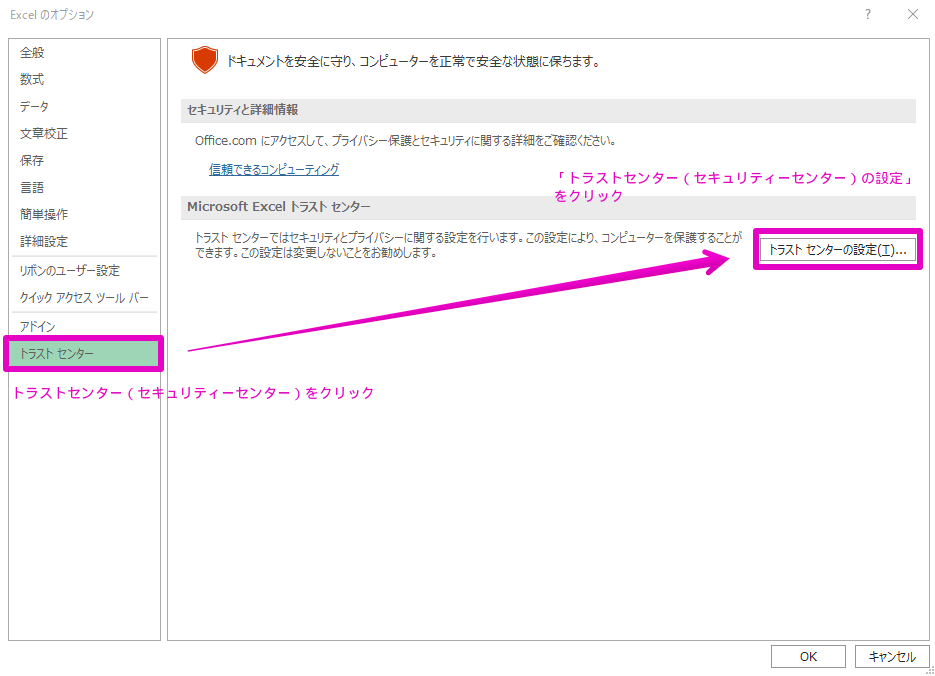Click the help question mark icon
935x676 pixels.
(x=868, y=14)
